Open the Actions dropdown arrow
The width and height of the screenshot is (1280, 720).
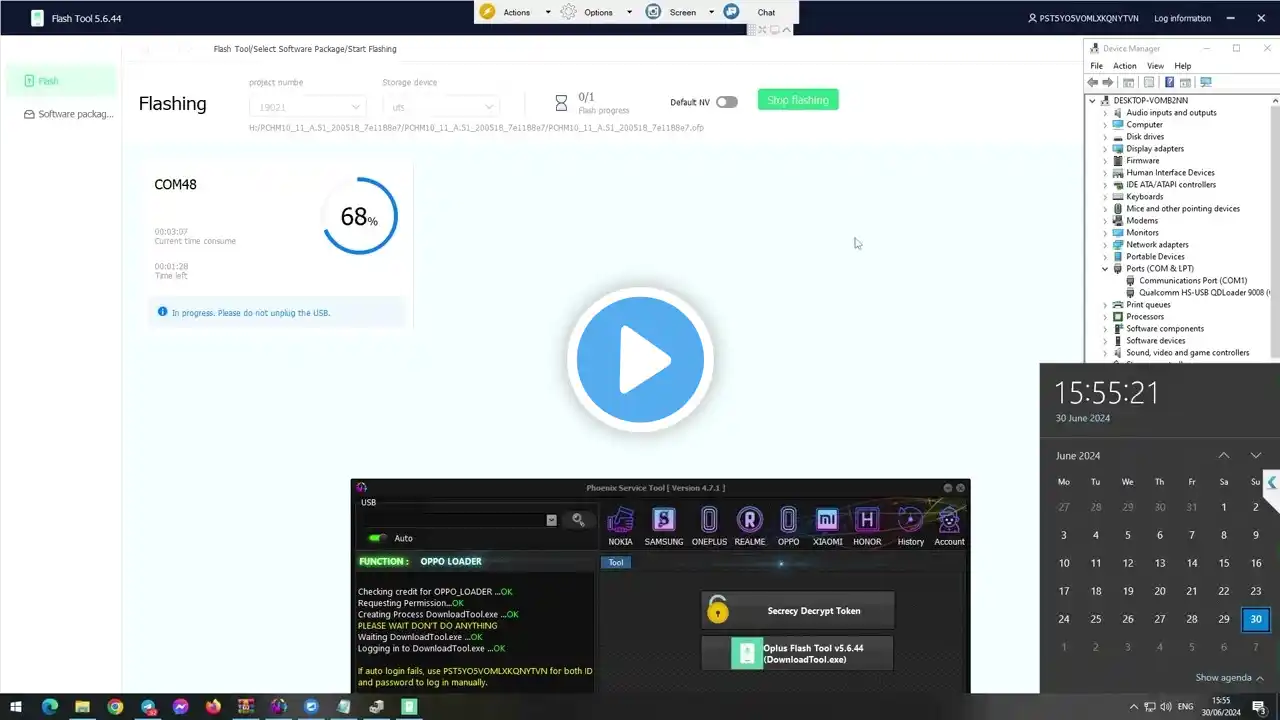point(548,12)
